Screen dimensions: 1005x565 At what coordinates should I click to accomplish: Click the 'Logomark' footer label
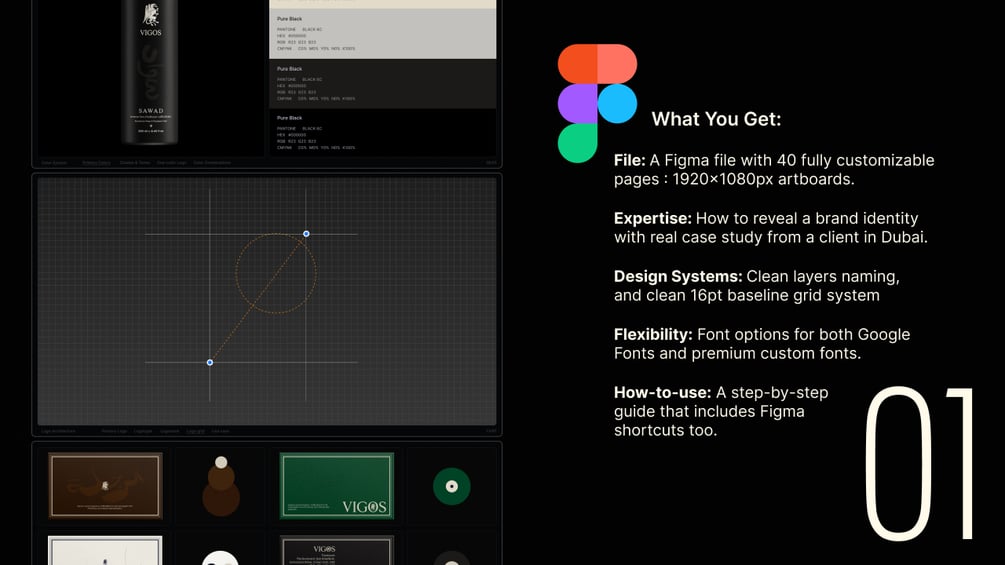(x=169, y=431)
